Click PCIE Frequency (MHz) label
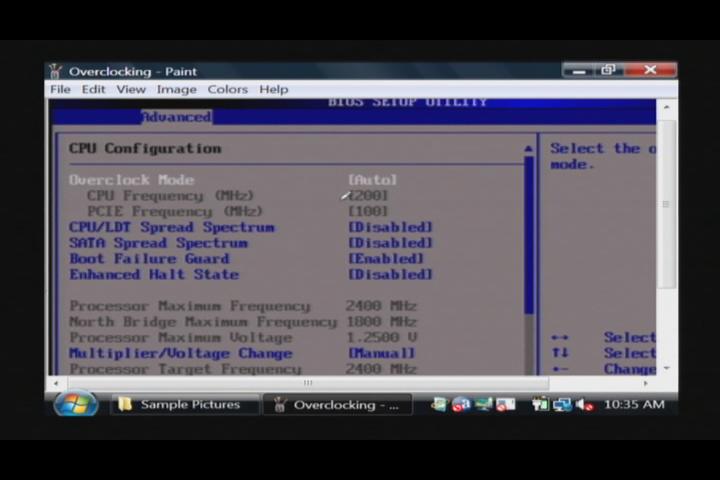Image resolution: width=720 pixels, height=480 pixels. coord(174,211)
